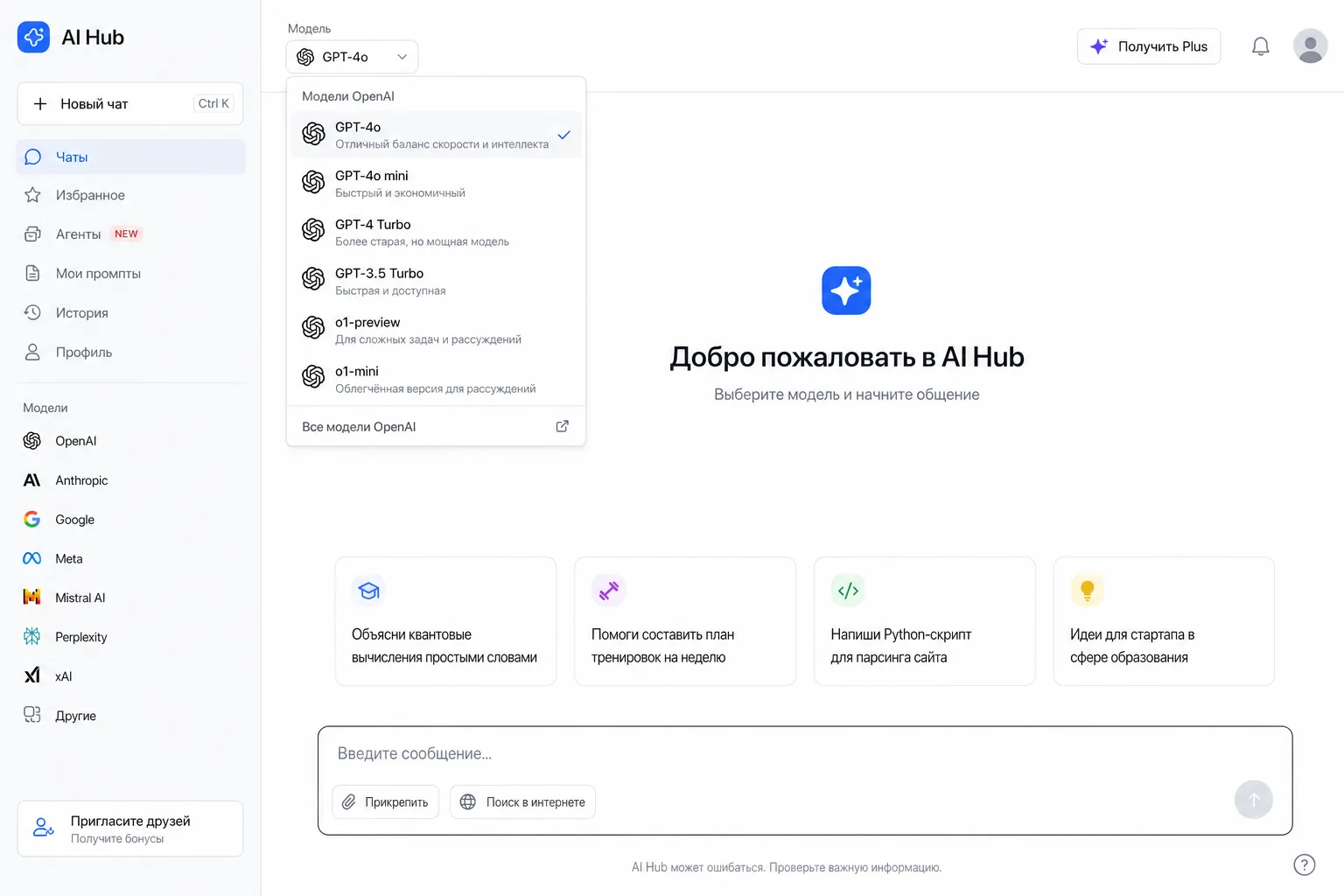
Task: Open Агенты section
Action: tap(130, 234)
